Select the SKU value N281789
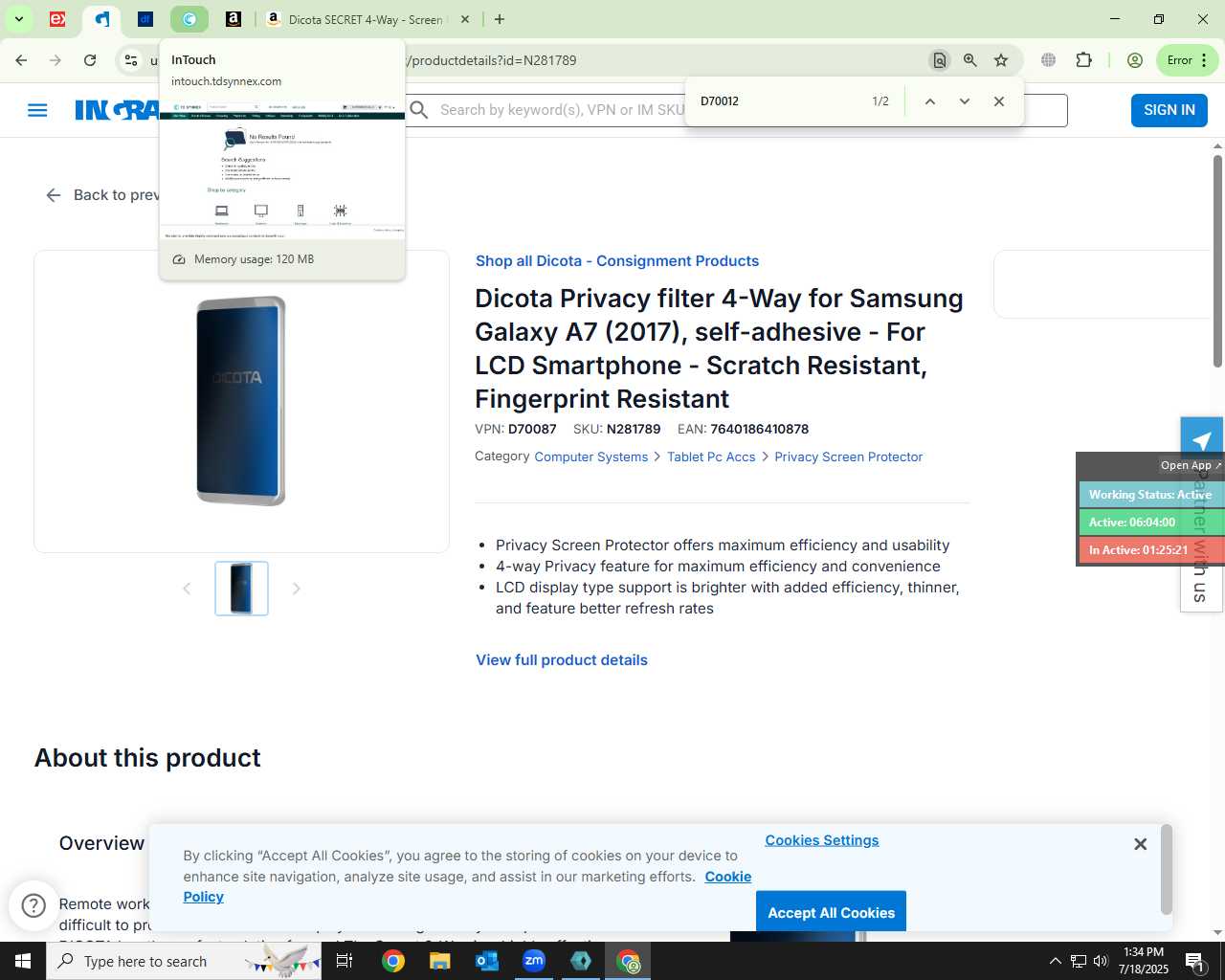 coord(634,430)
